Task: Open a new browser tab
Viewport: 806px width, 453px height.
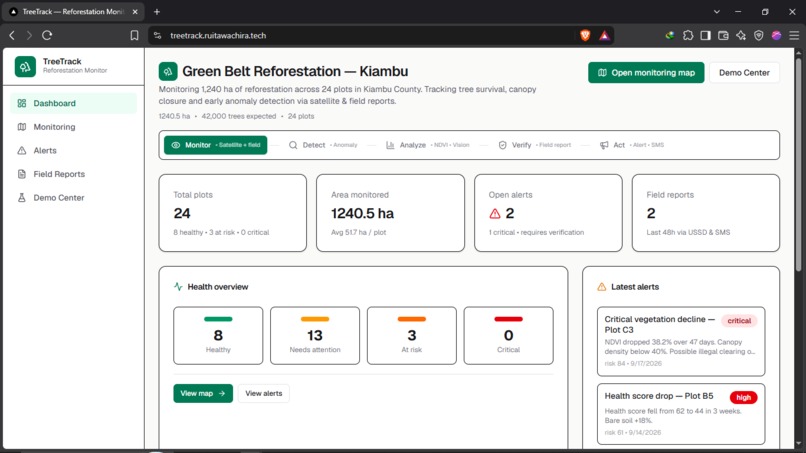Action: tap(157, 11)
